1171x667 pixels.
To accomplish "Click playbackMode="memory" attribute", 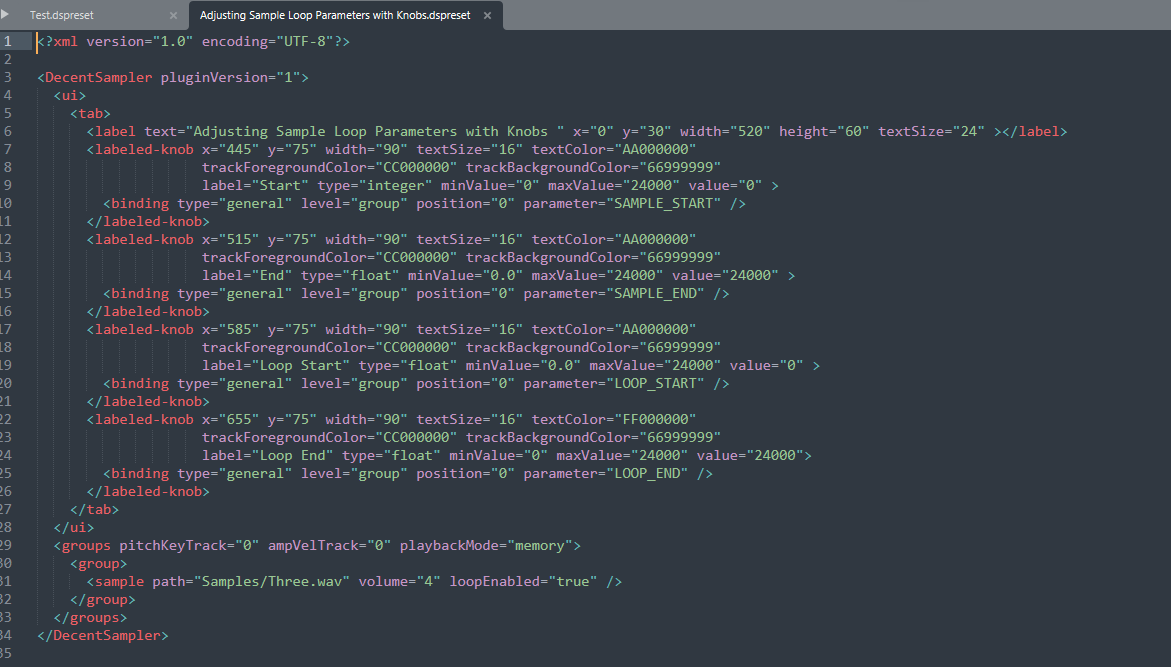I will [486, 545].
